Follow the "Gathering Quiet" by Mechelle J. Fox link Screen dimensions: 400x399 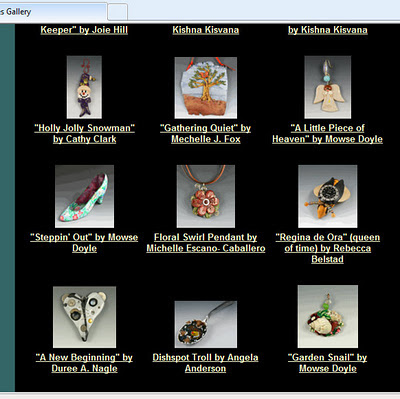[206, 133]
